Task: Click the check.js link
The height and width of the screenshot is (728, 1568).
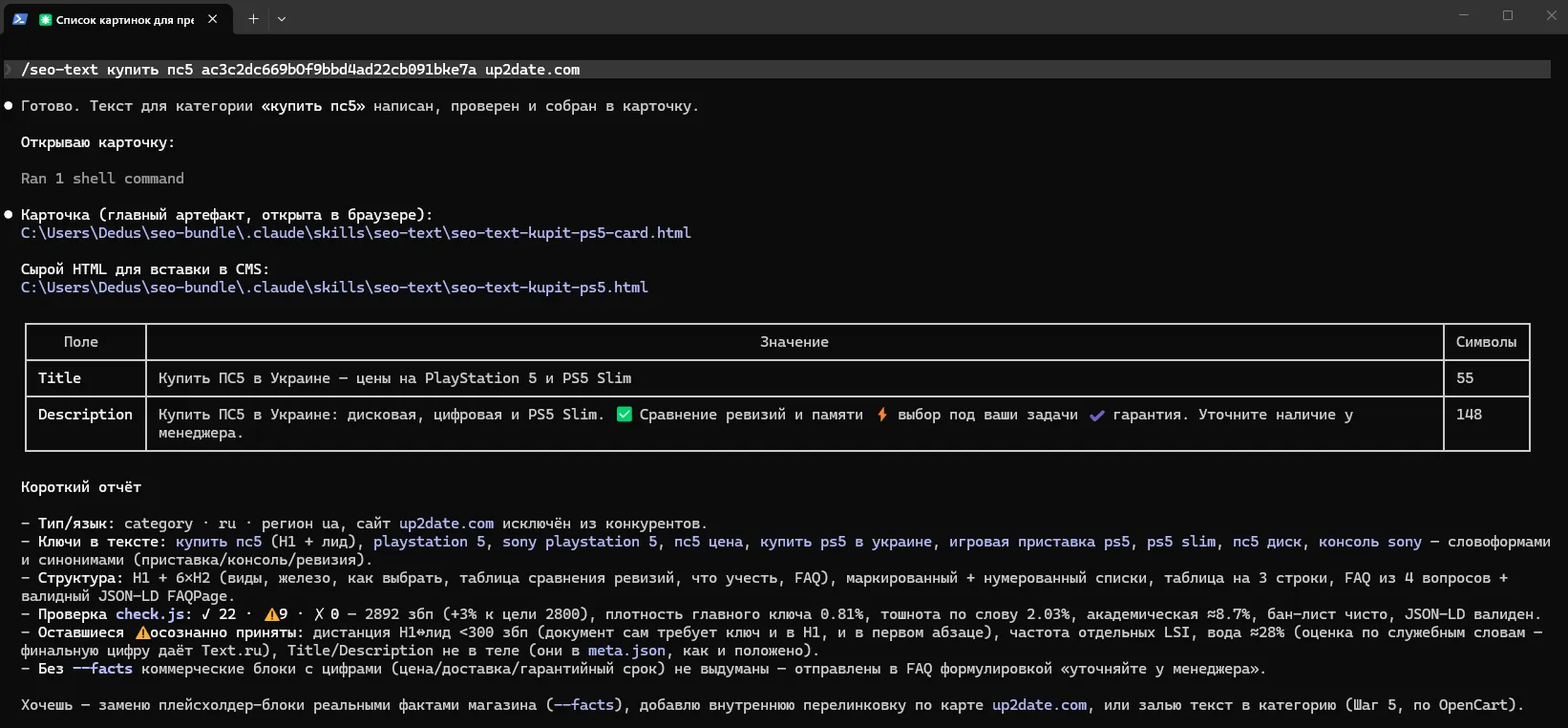Action: 150,614
